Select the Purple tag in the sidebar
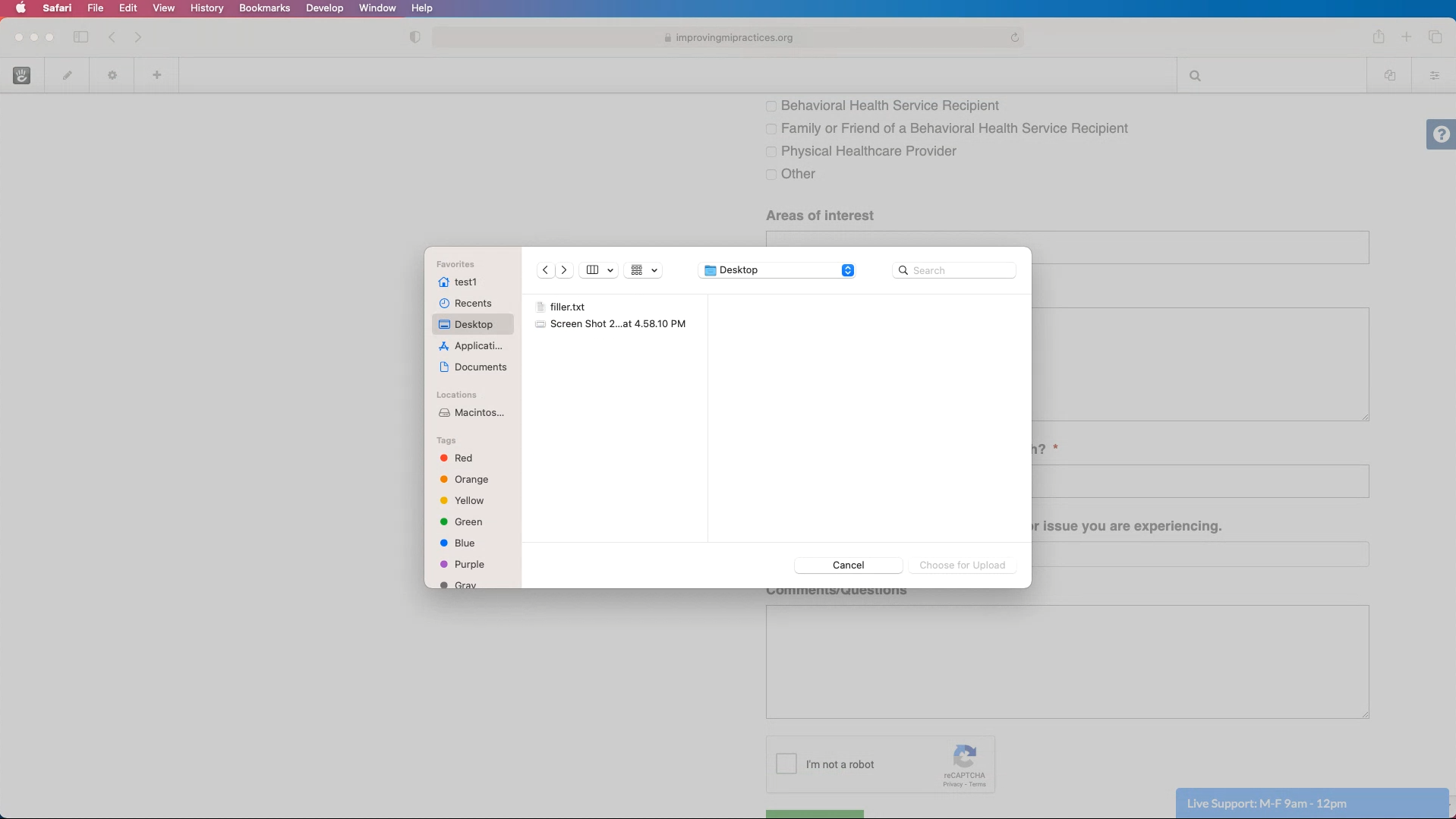This screenshot has width=1456, height=819. click(468, 564)
